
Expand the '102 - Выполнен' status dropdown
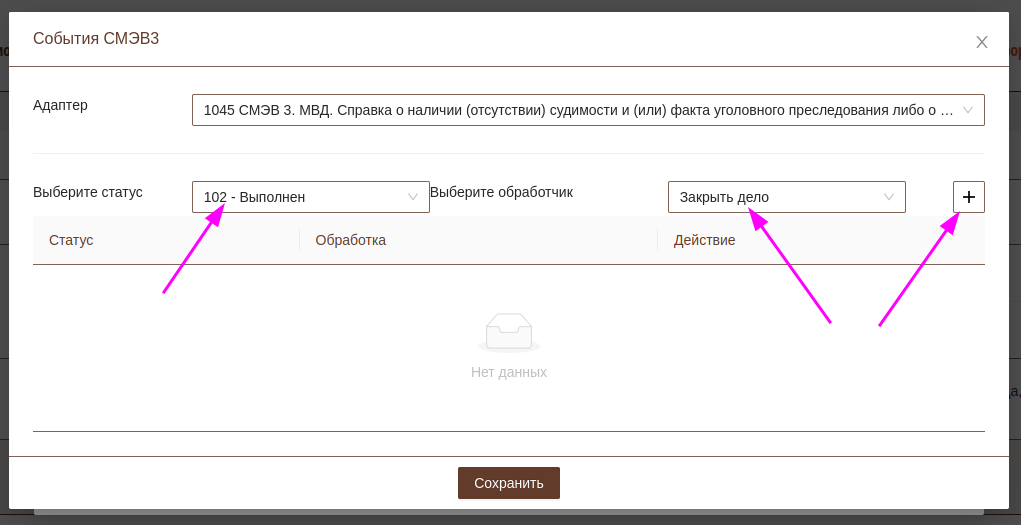300,197
